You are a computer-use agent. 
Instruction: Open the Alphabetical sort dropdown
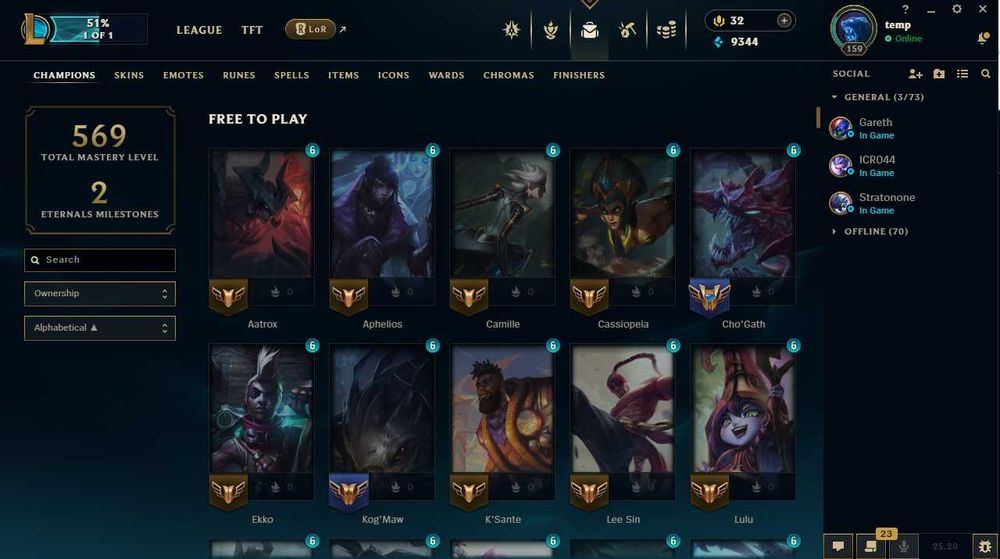click(x=99, y=328)
